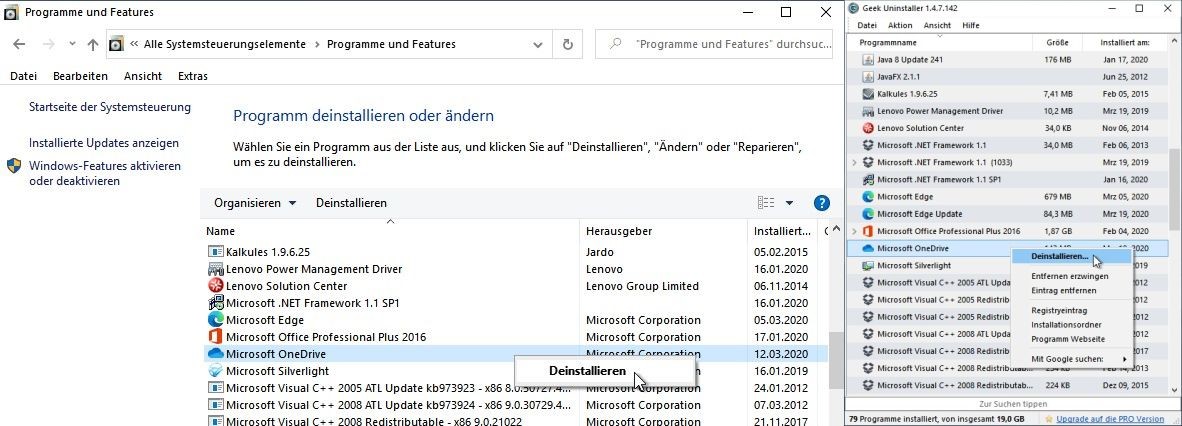Click Lenovo Power Management Driver icon in Programme list
This screenshot has height=426, width=1182.
pyautogui.click(x=216, y=269)
